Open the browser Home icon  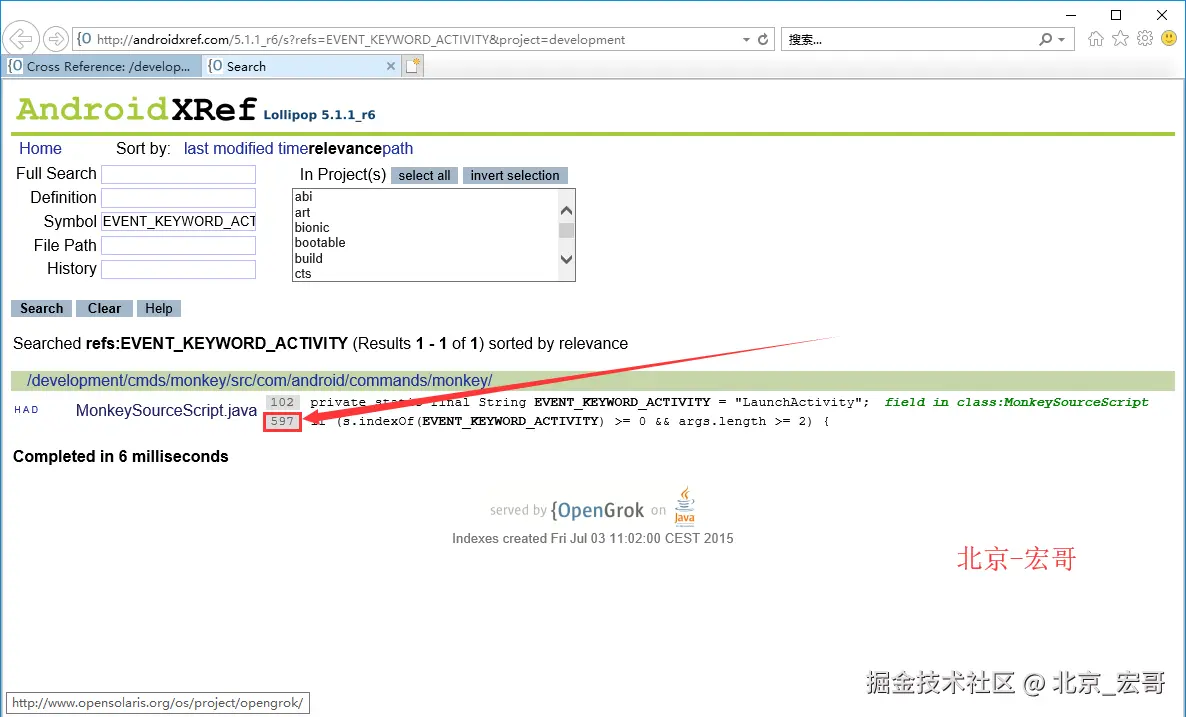(1095, 39)
